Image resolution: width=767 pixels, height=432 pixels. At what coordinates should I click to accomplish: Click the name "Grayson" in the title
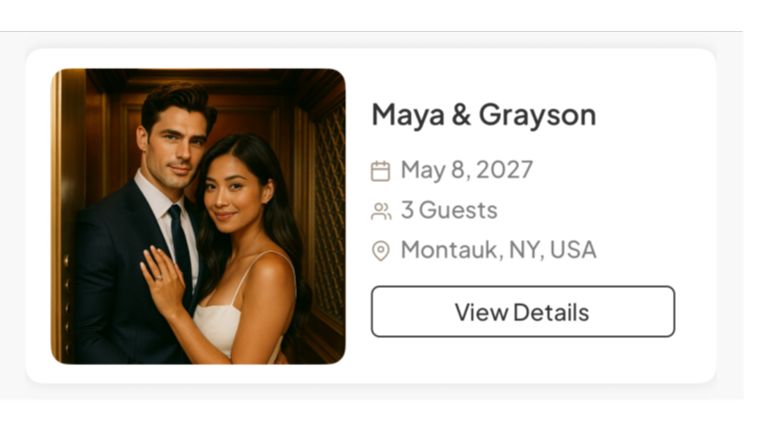(x=537, y=115)
